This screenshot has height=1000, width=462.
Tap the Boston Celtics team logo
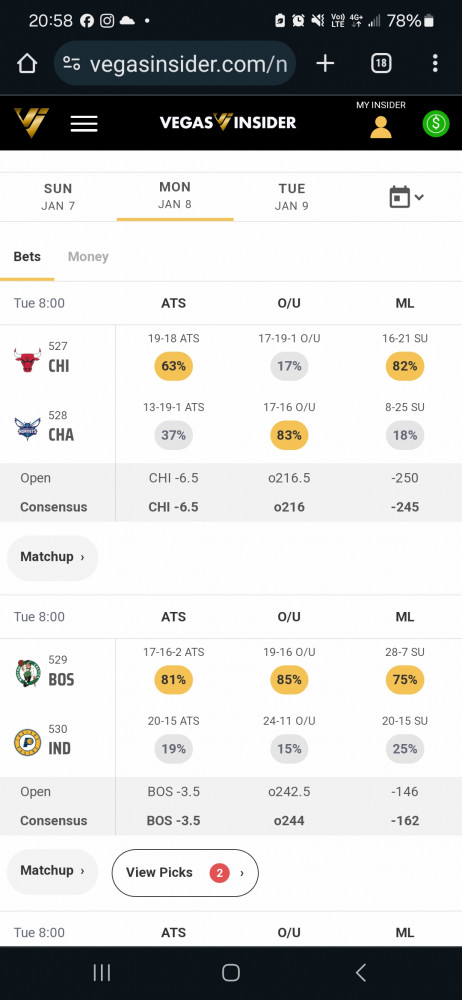(x=27, y=673)
